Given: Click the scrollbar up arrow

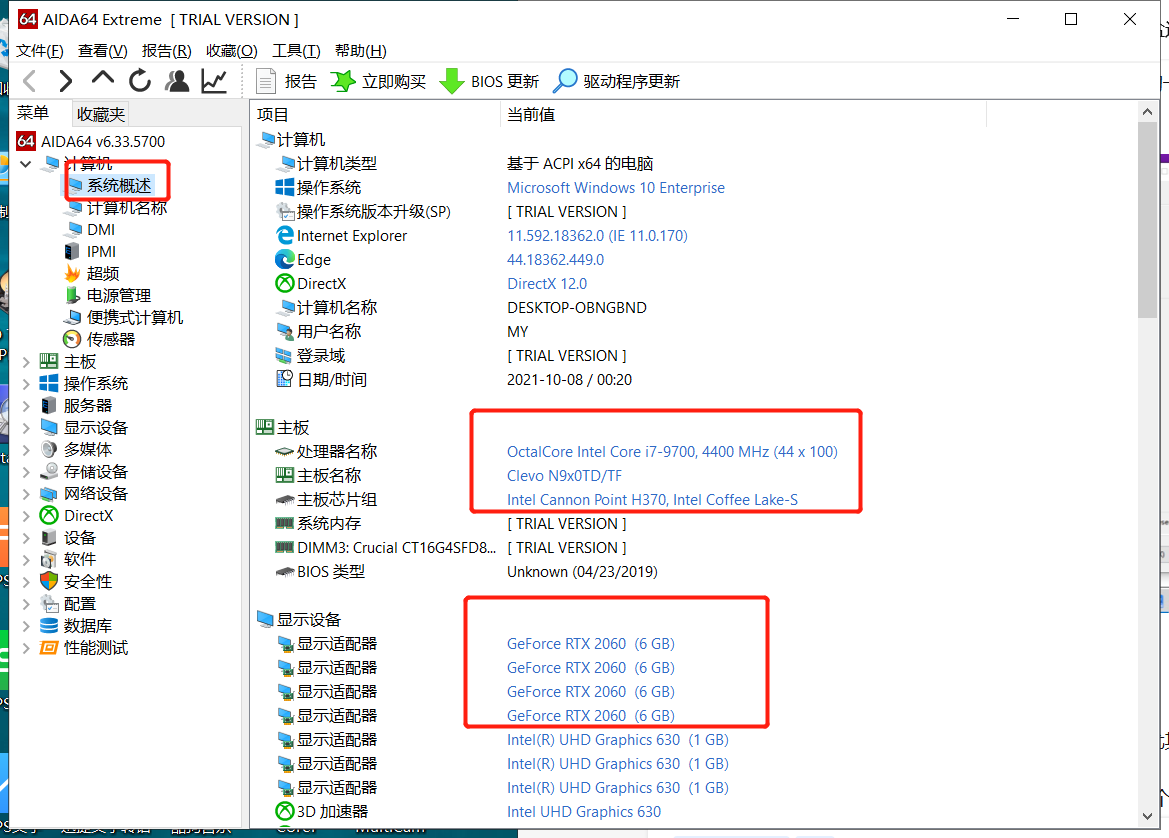Looking at the screenshot, I should 1147,112.
